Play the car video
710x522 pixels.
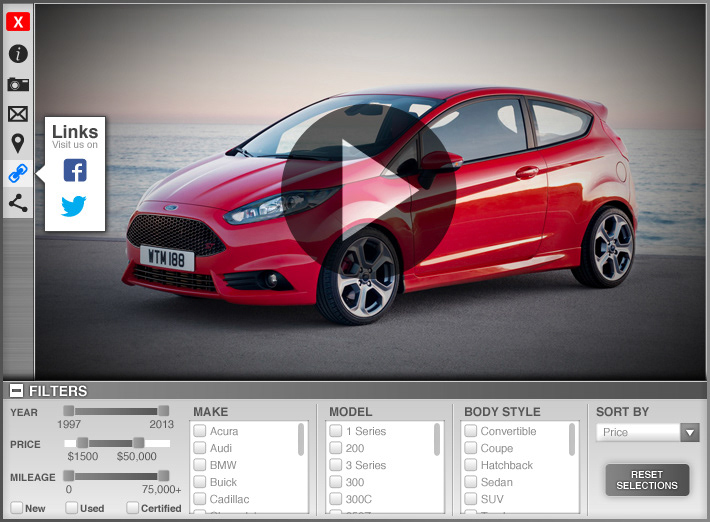[x=369, y=189]
